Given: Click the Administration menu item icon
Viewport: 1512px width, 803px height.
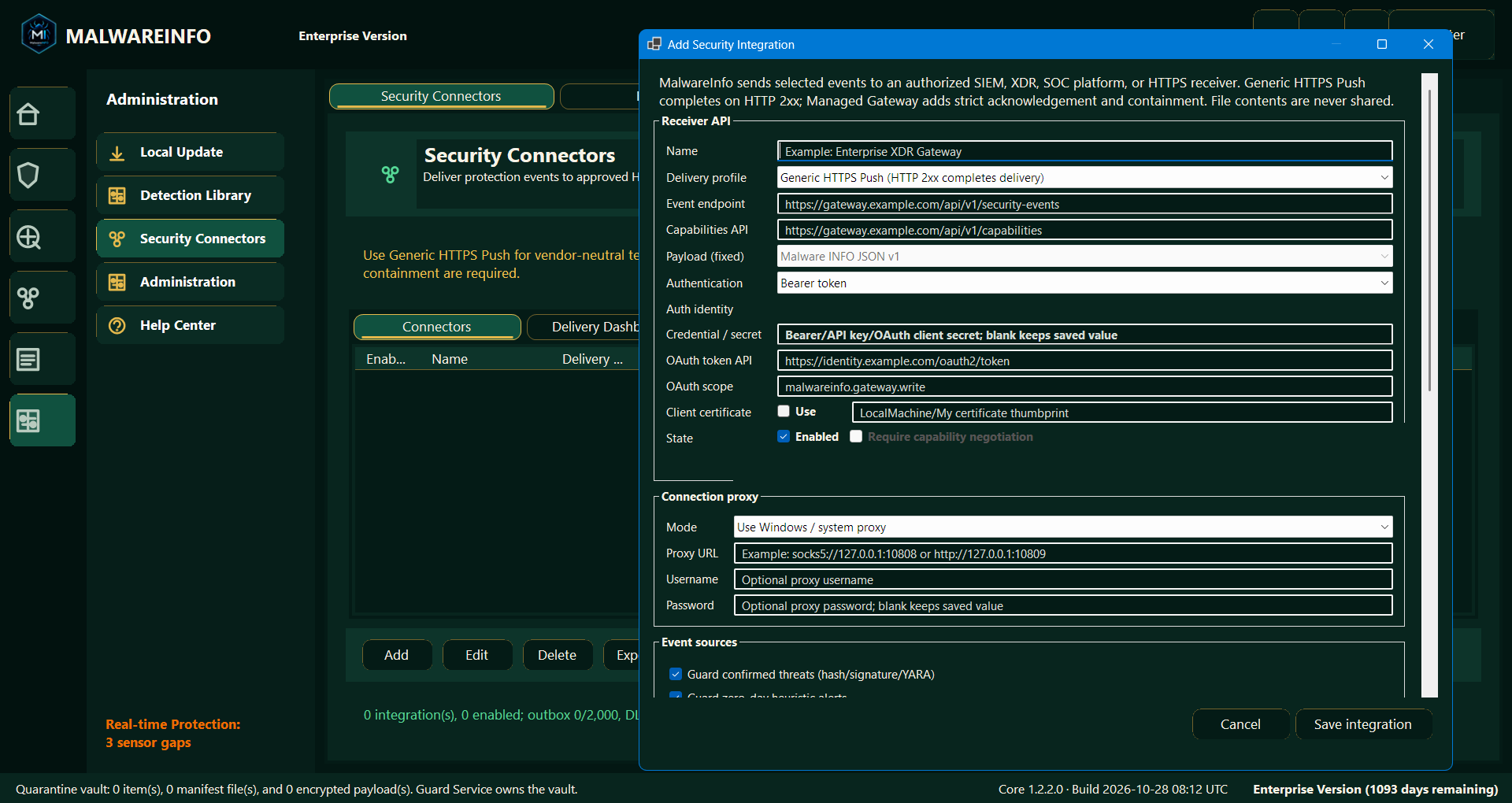Looking at the screenshot, I should pos(117,282).
